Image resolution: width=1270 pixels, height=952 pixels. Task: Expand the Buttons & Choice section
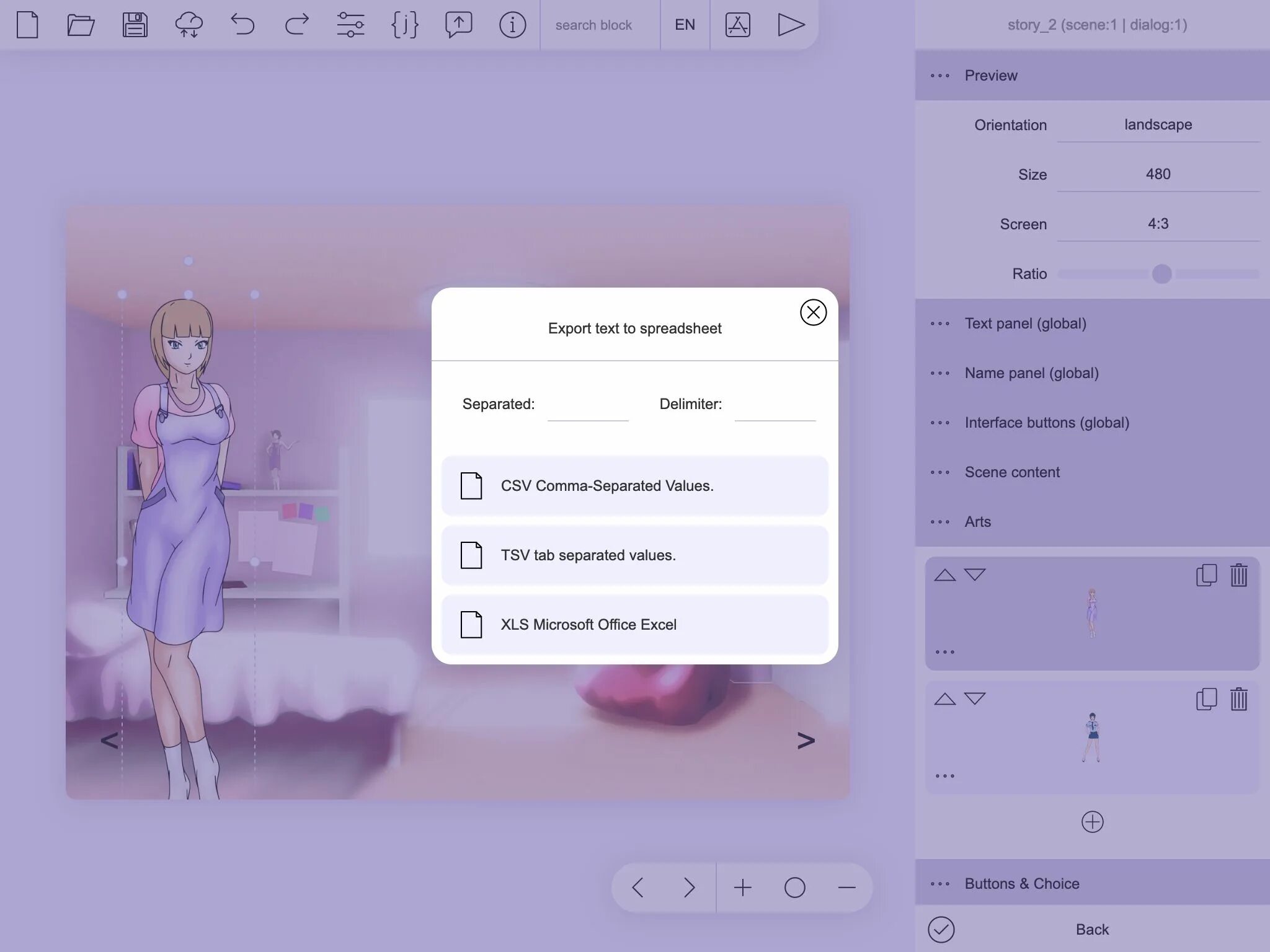(1021, 883)
